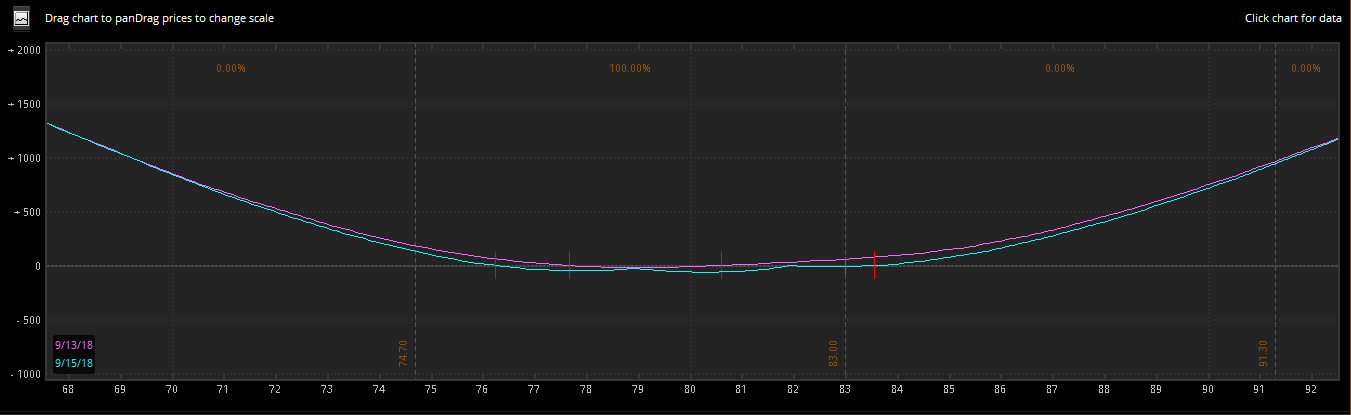
Task: Click price 68 on the horizontal axis
Action: [68, 390]
